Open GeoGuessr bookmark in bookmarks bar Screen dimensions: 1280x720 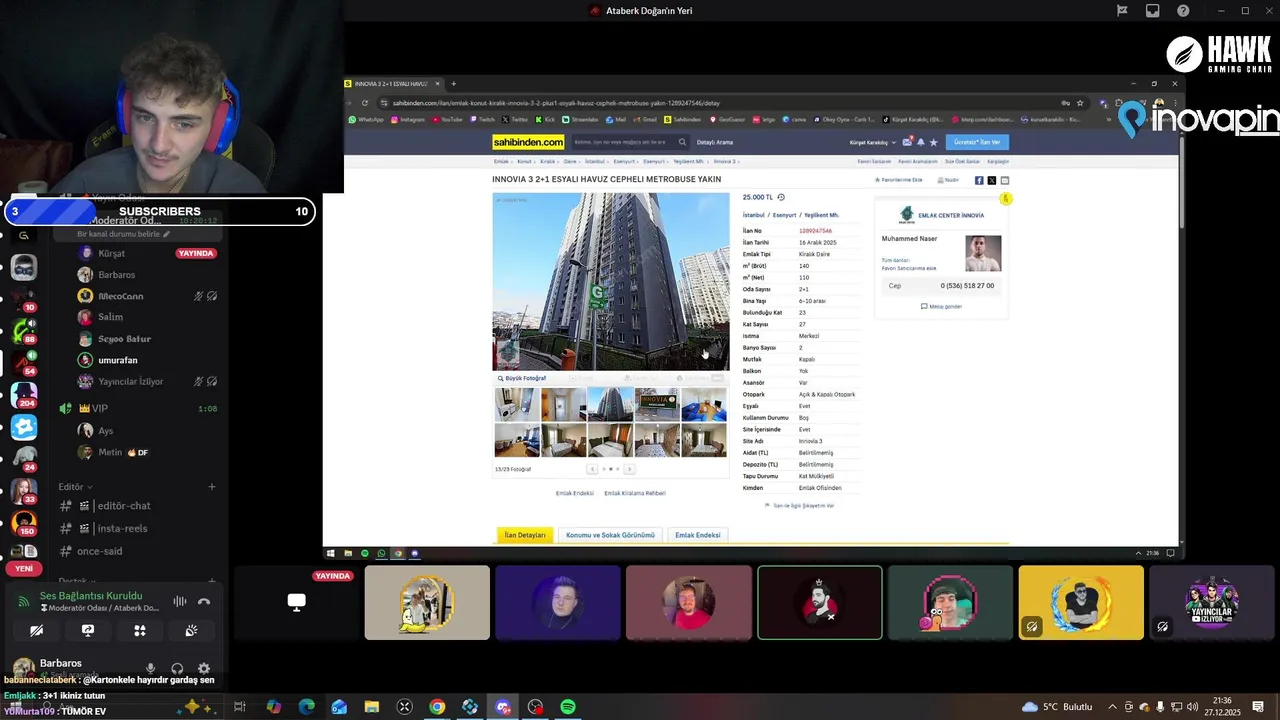(x=728, y=119)
